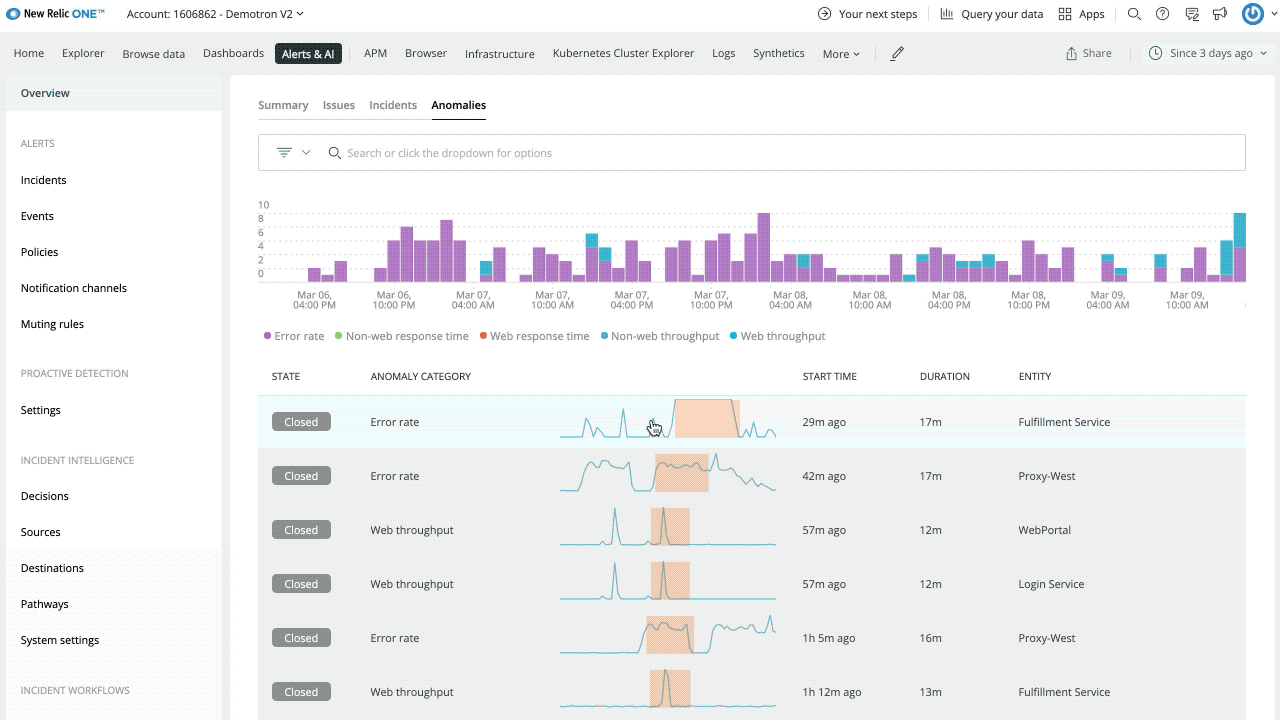The width and height of the screenshot is (1280, 720).
Task: Click the START TIME column header
Action: (829, 377)
